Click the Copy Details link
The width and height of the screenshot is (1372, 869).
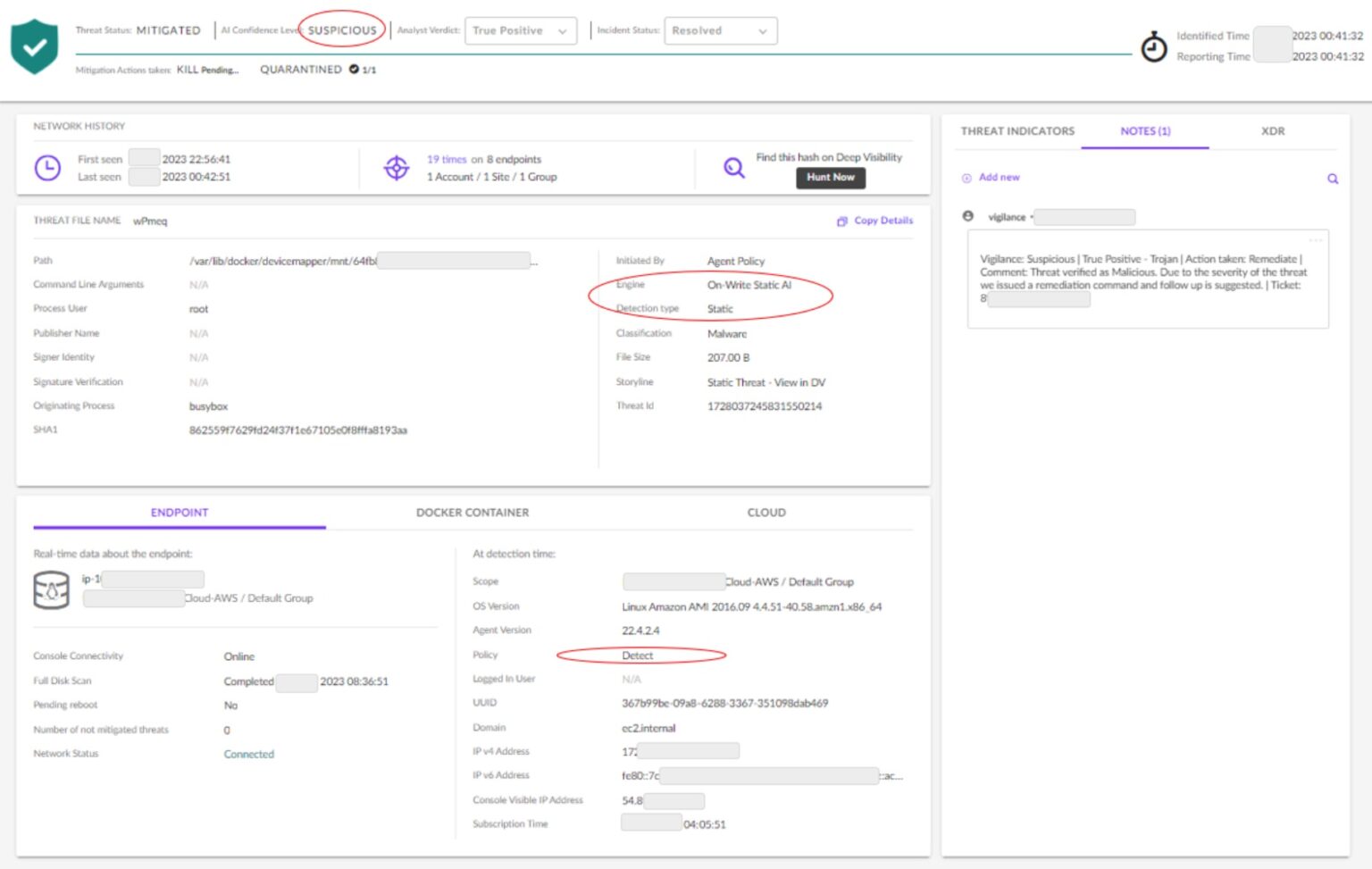tap(875, 221)
